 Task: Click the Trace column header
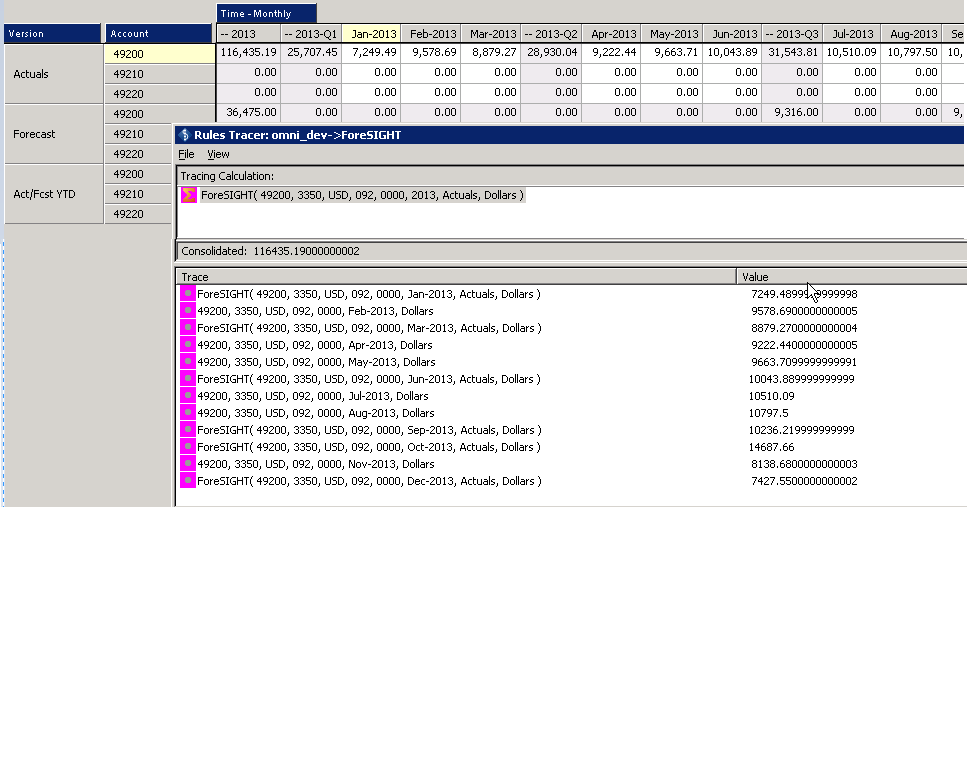[456, 277]
